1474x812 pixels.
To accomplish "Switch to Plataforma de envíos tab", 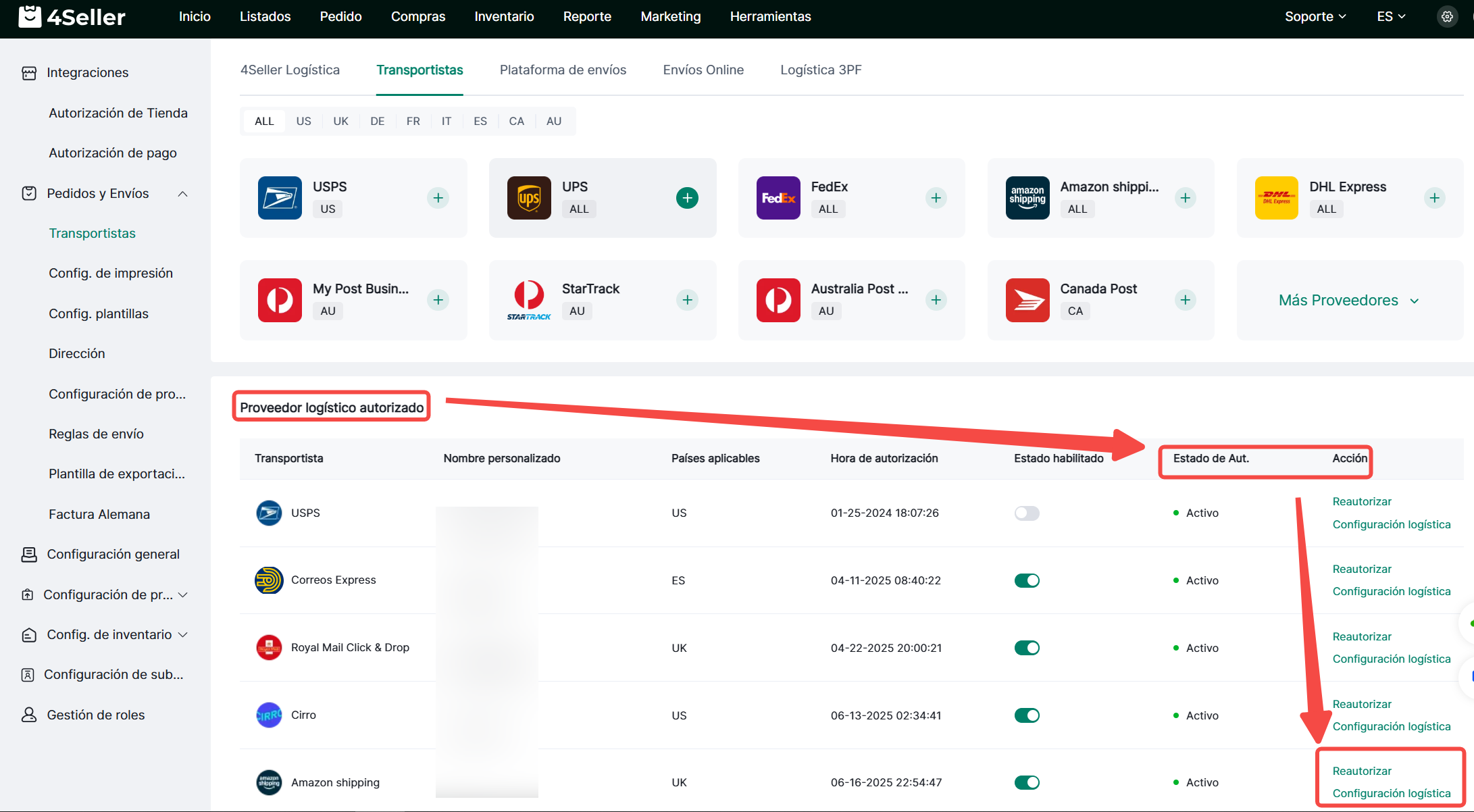I will 563,70.
